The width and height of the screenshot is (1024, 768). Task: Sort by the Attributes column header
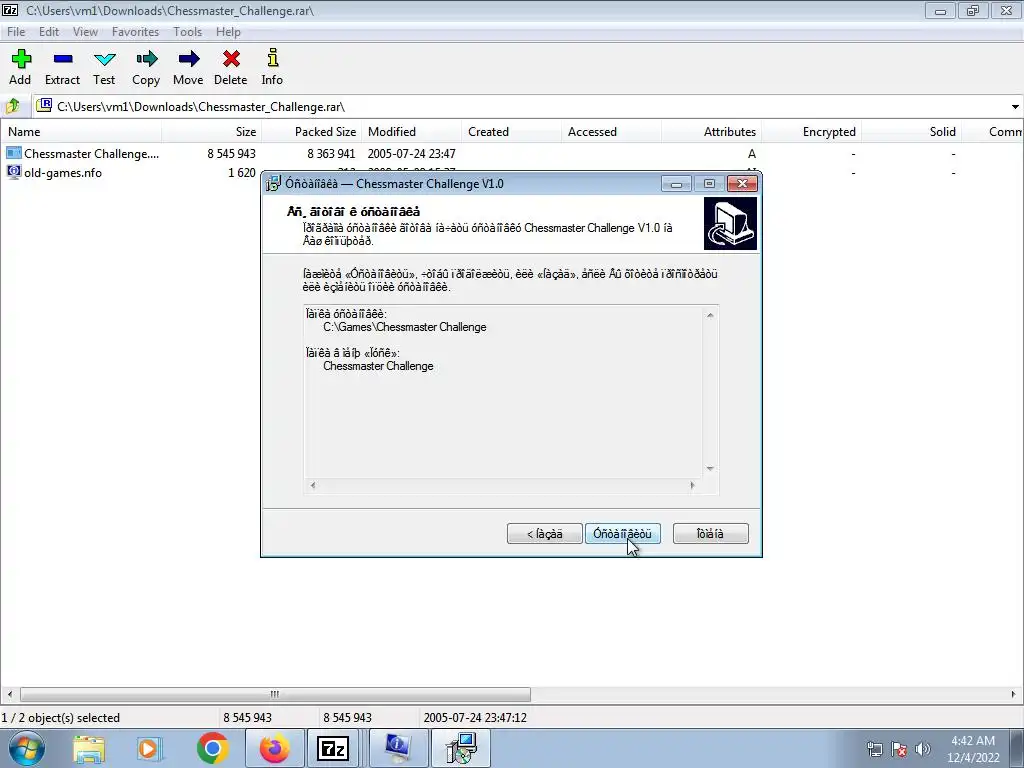click(711, 131)
